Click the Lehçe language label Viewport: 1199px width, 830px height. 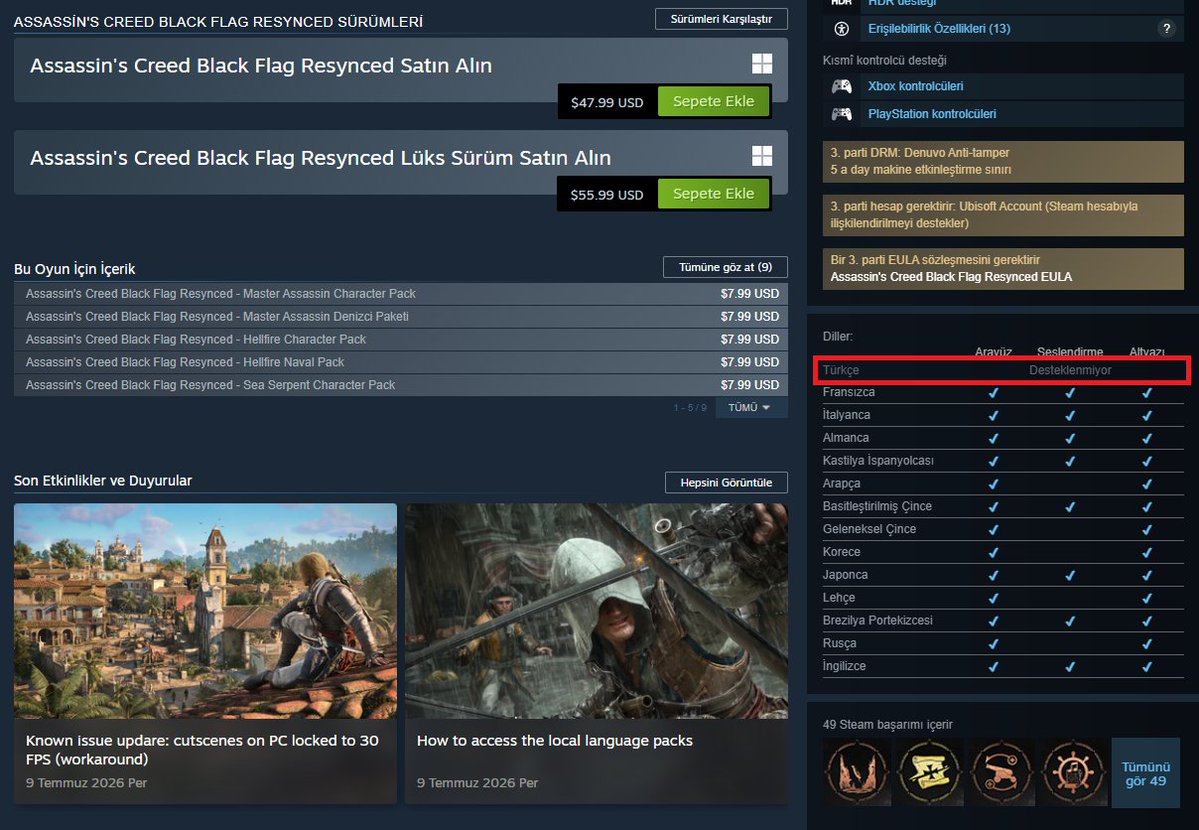click(x=839, y=598)
